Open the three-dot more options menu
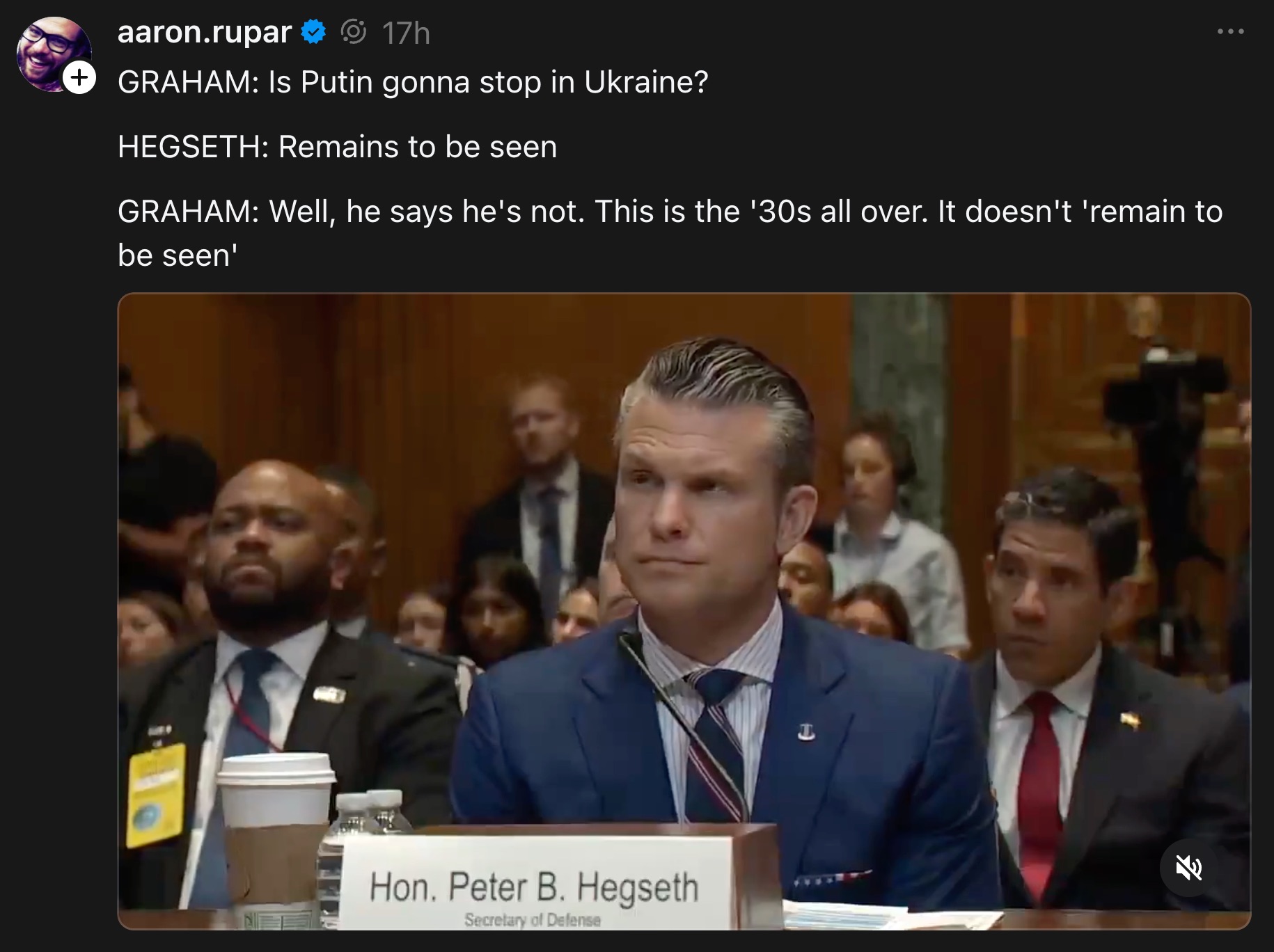Screen dimensions: 1274x952 (1231, 32)
